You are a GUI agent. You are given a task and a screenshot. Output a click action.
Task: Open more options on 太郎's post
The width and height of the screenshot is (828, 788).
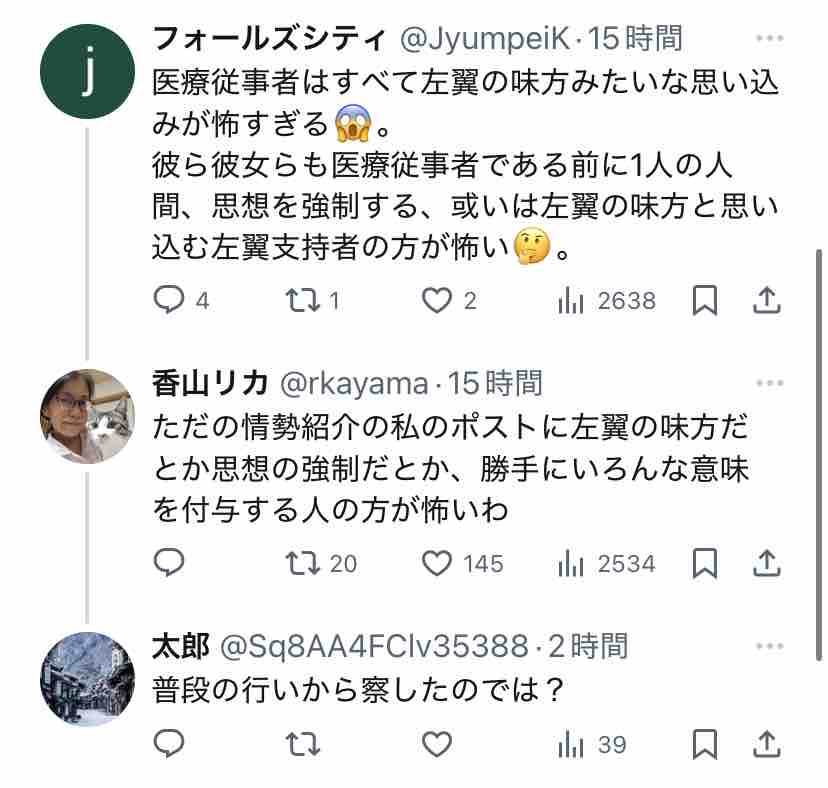click(x=768, y=646)
